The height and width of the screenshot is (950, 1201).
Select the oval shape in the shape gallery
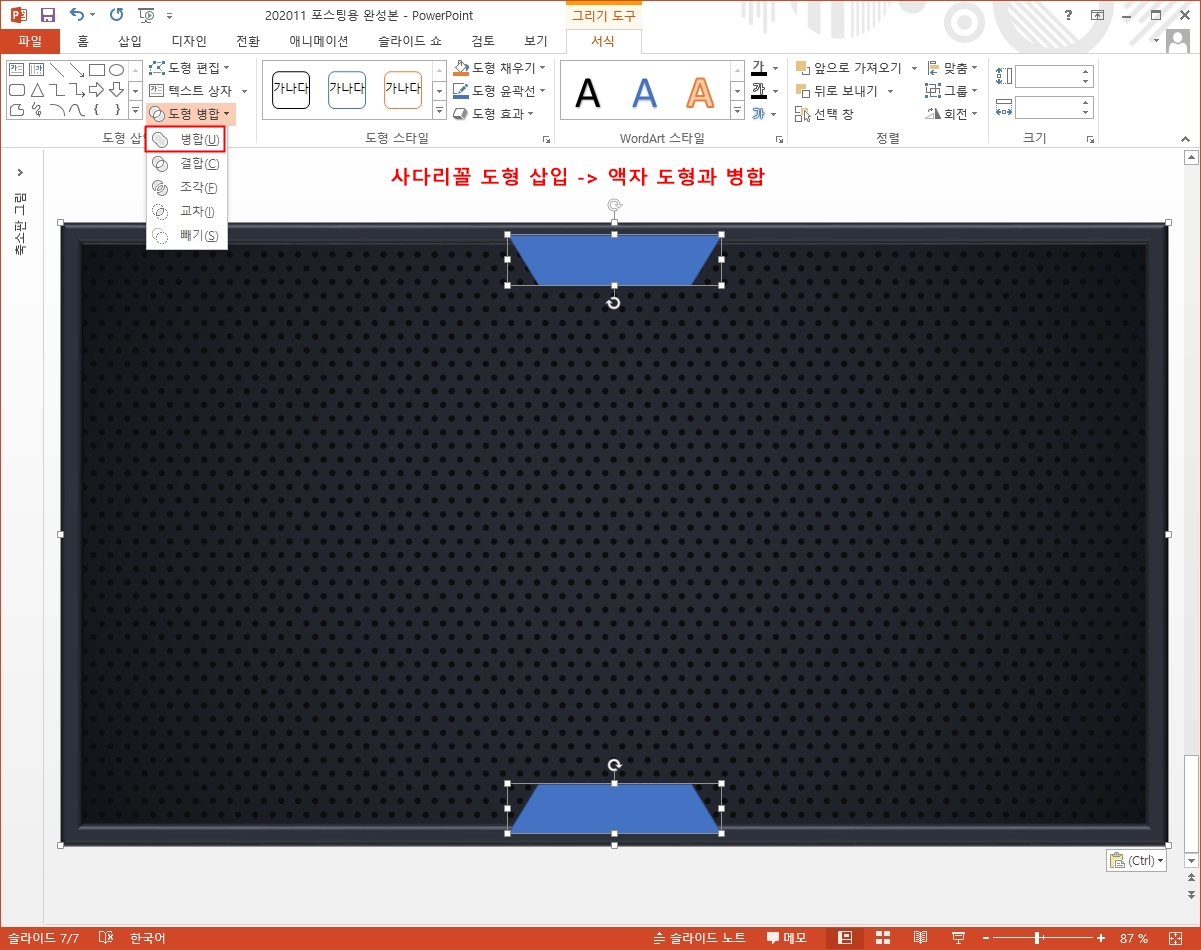(x=116, y=70)
